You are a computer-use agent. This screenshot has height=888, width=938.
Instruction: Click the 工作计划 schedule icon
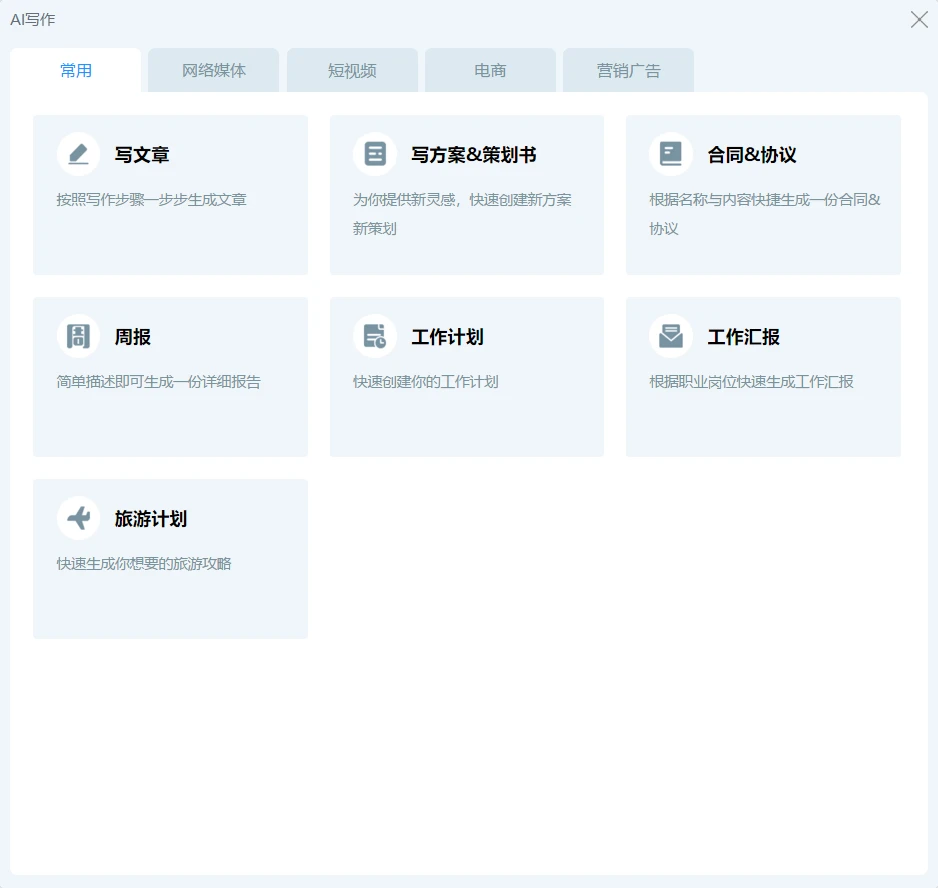click(x=374, y=336)
